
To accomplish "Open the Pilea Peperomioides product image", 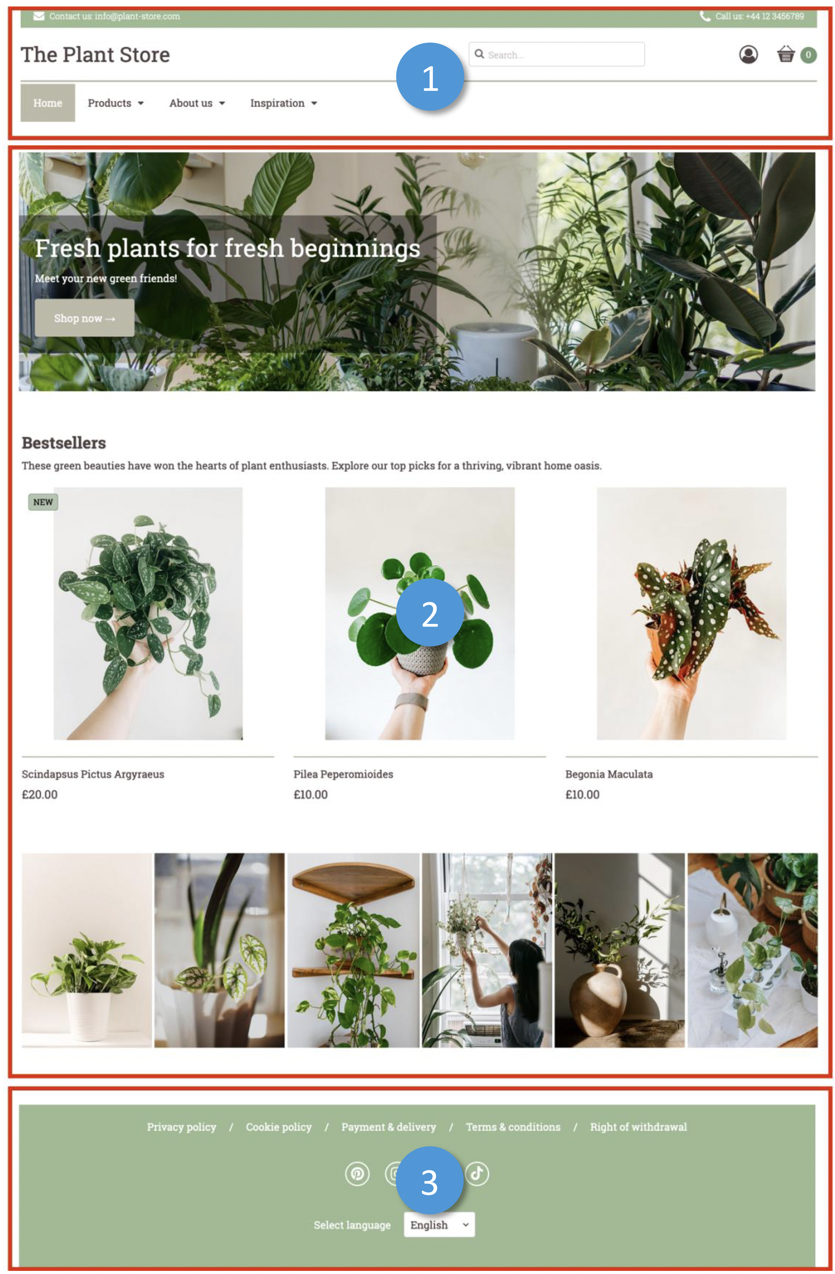I will [420, 614].
